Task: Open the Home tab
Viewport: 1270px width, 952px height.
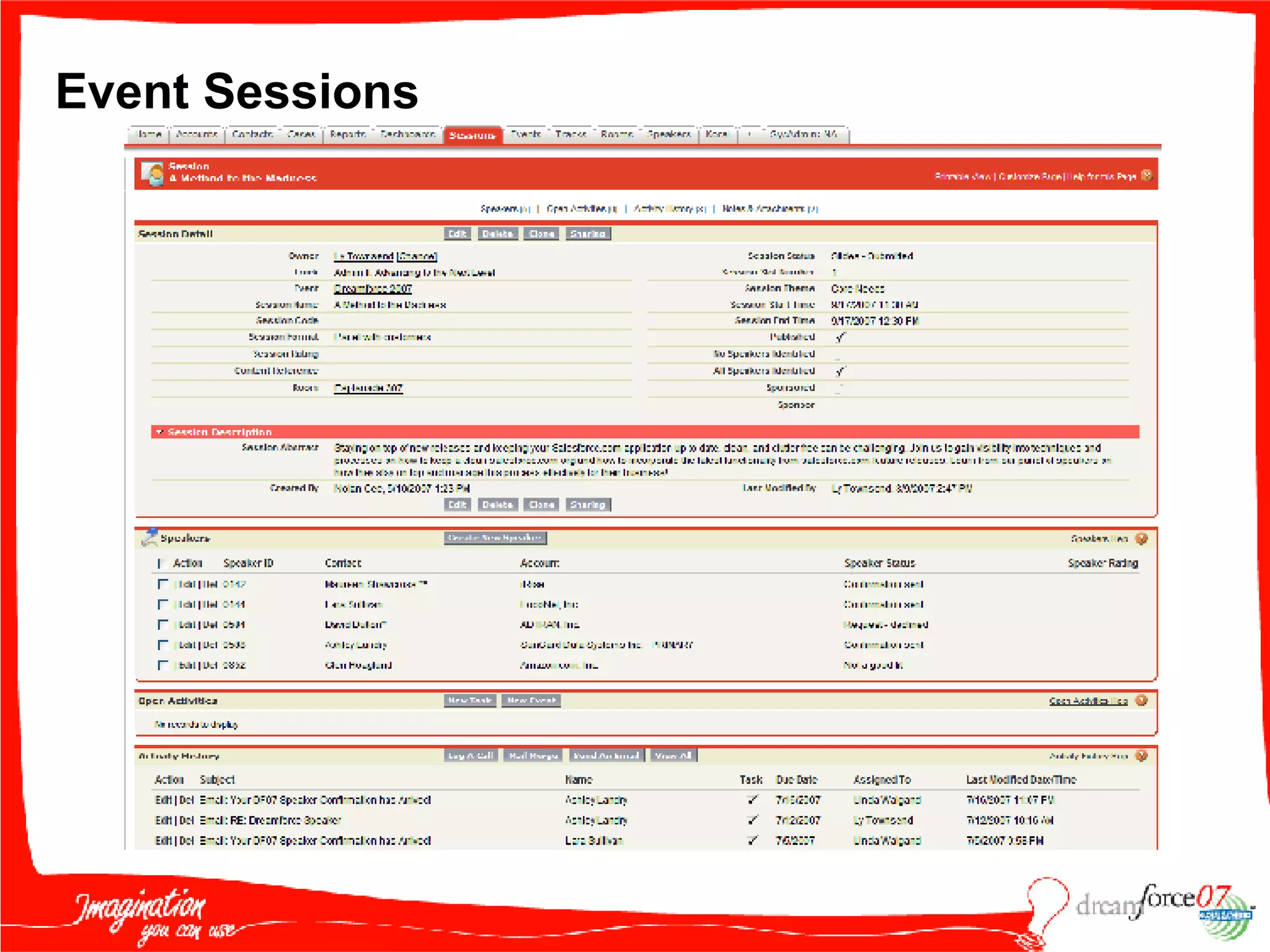Action: coord(149,134)
